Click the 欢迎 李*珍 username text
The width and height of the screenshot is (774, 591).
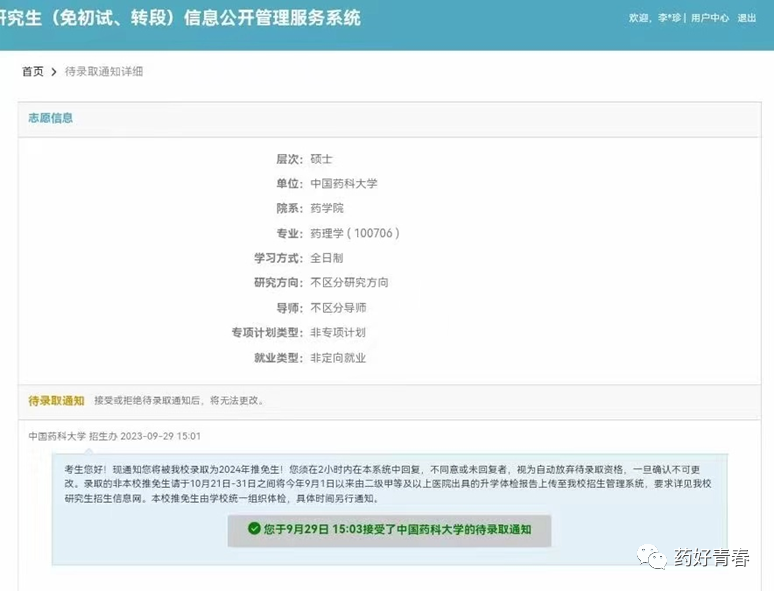(655, 18)
